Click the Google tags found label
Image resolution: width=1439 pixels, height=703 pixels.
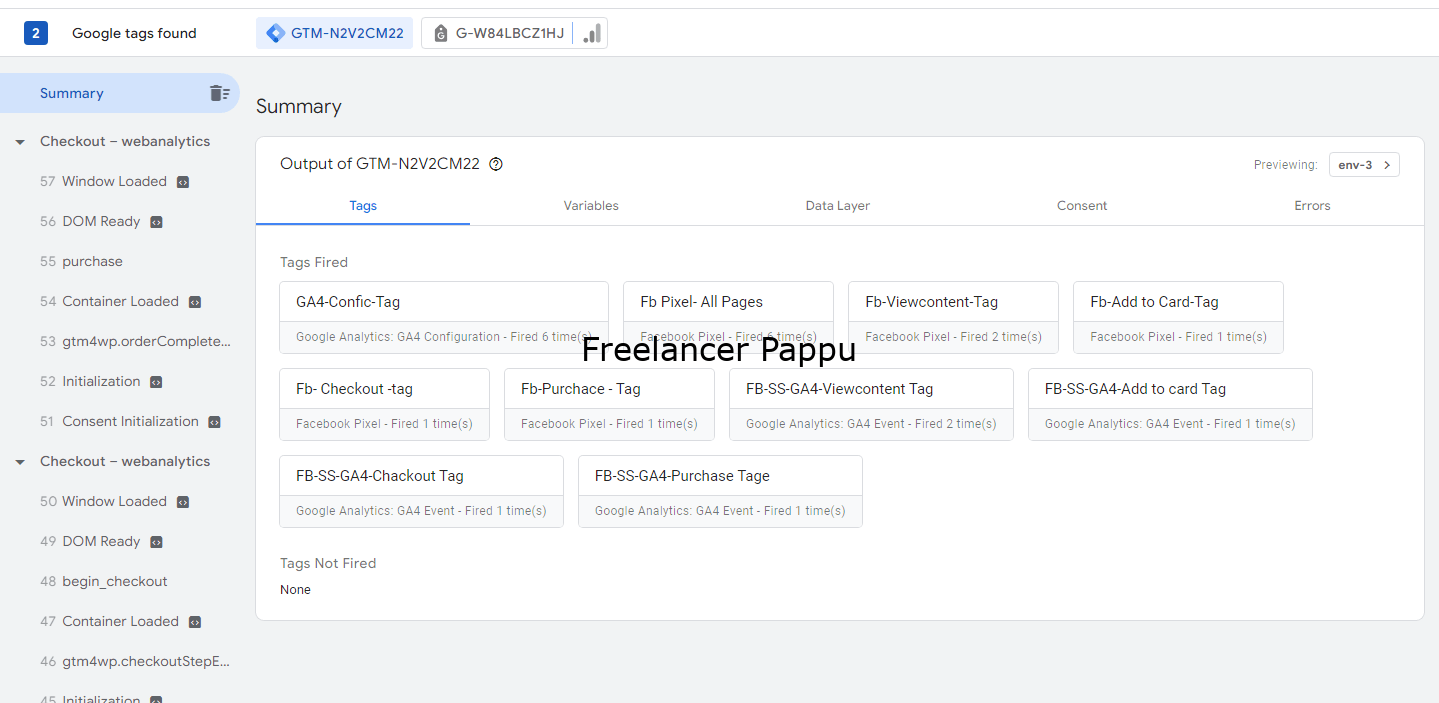pyautogui.click(x=134, y=33)
